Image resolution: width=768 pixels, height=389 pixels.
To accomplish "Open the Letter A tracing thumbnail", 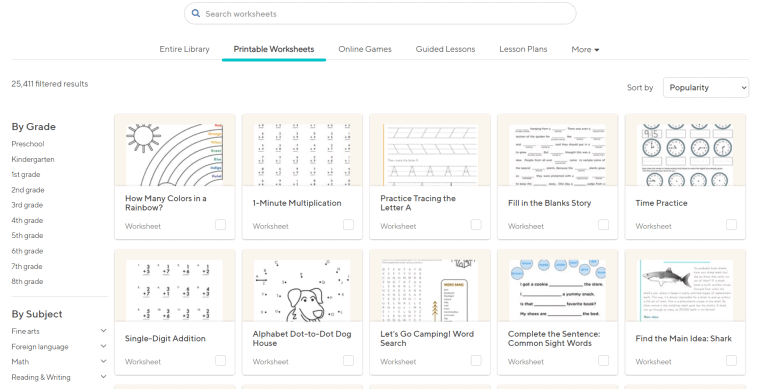I will tap(430, 155).
